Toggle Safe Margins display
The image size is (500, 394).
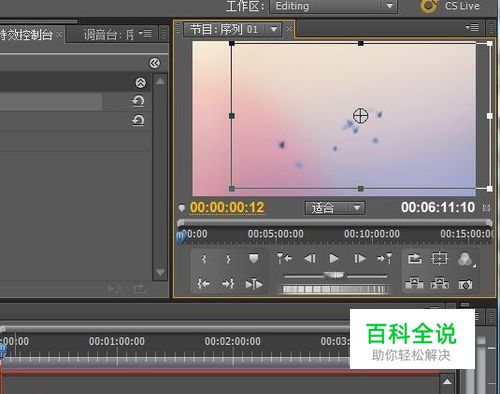440,258
